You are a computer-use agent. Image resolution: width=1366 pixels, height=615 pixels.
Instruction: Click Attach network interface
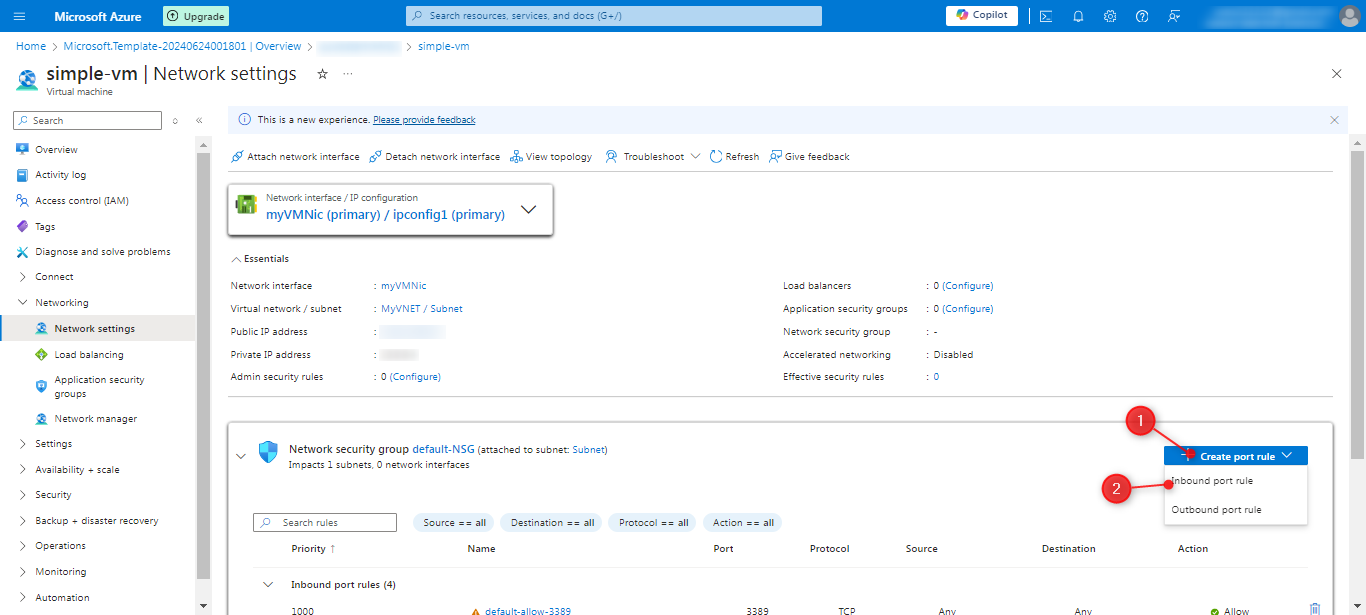(295, 157)
